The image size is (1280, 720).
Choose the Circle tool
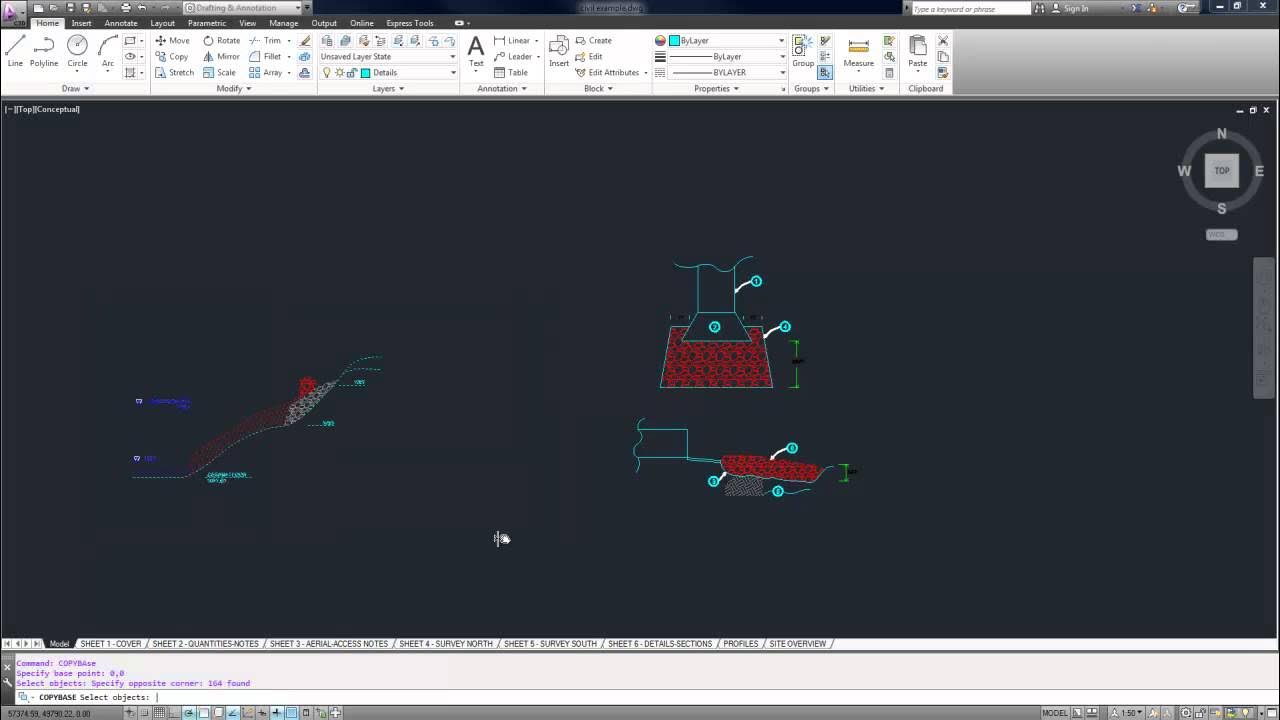click(77, 51)
